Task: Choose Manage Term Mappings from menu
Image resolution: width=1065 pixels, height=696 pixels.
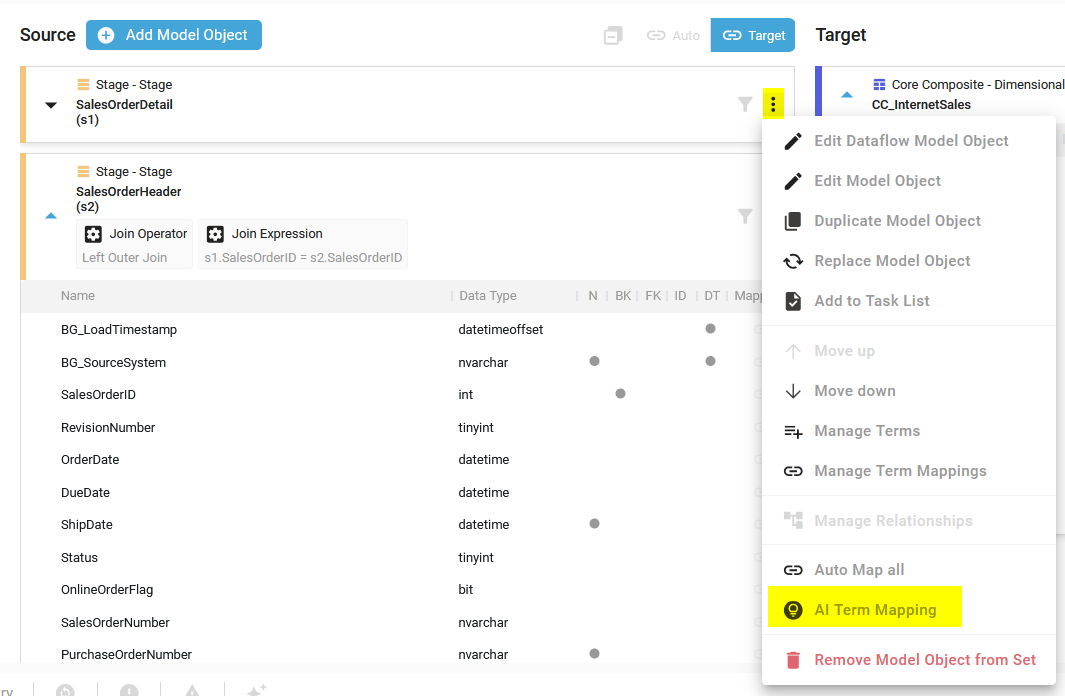Action: tap(899, 471)
